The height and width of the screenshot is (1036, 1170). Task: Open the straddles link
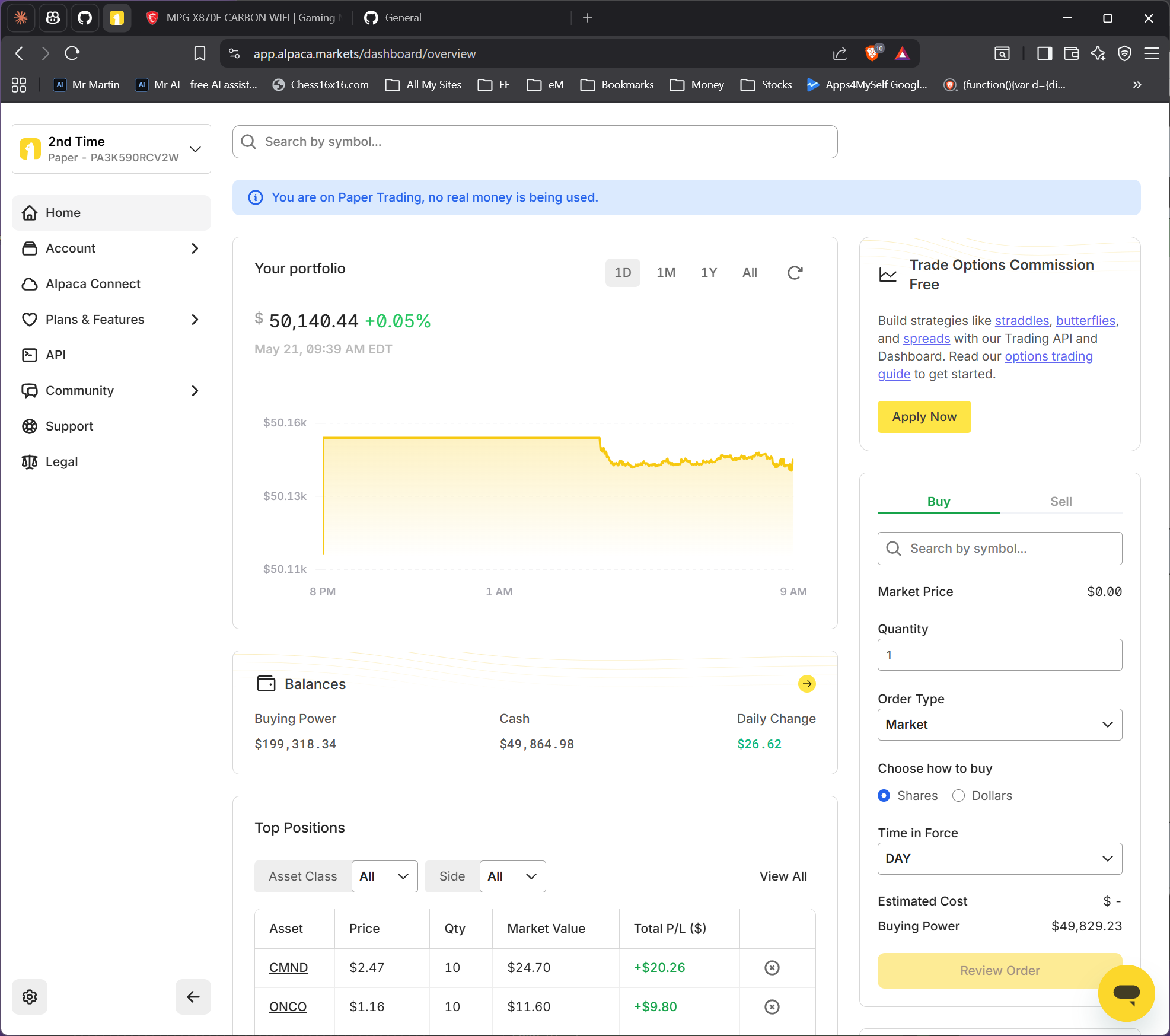pyautogui.click(x=1022, y=321)
